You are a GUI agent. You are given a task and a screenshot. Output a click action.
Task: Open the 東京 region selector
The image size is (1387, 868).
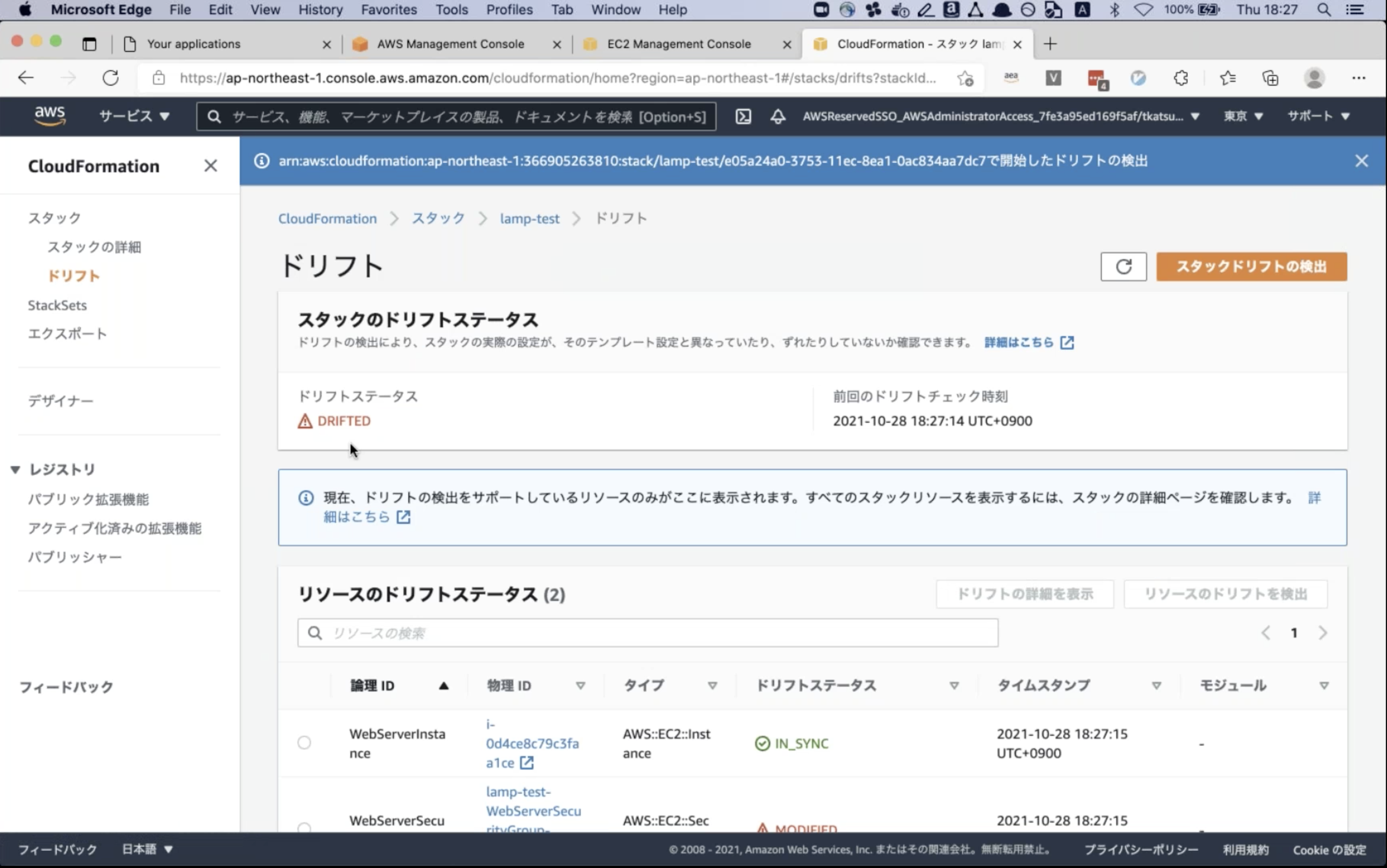(1243, 117)
